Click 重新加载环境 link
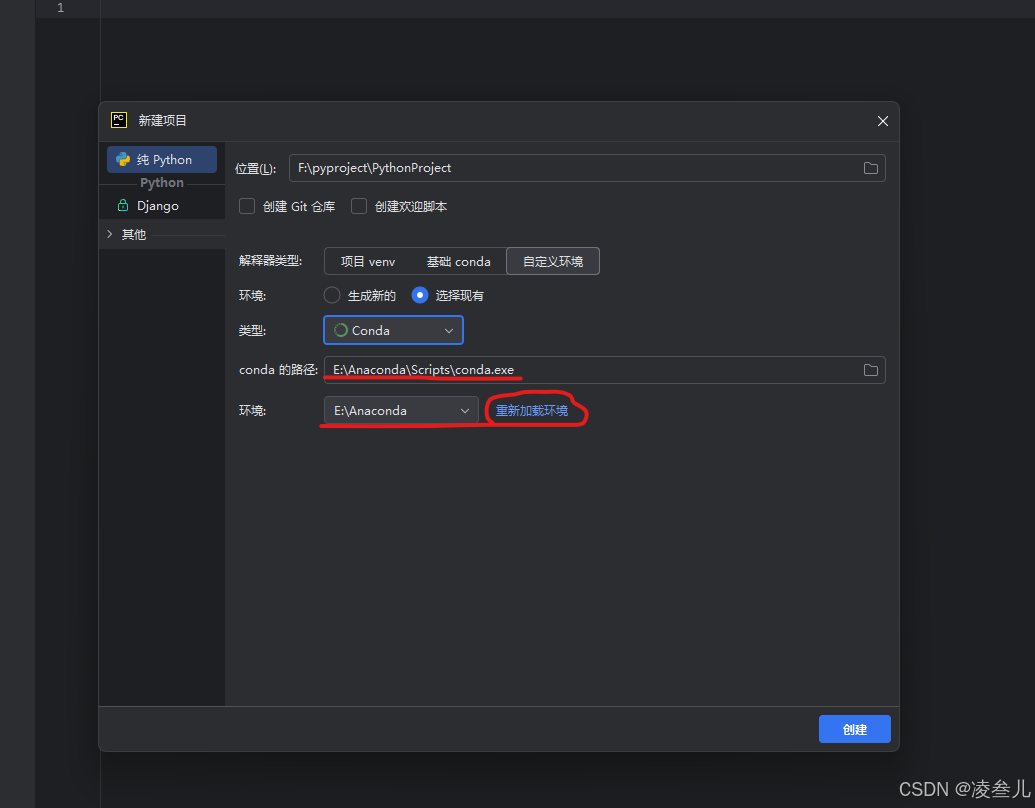The width and height of the screenshot is (1035, 808). [532, 411]
